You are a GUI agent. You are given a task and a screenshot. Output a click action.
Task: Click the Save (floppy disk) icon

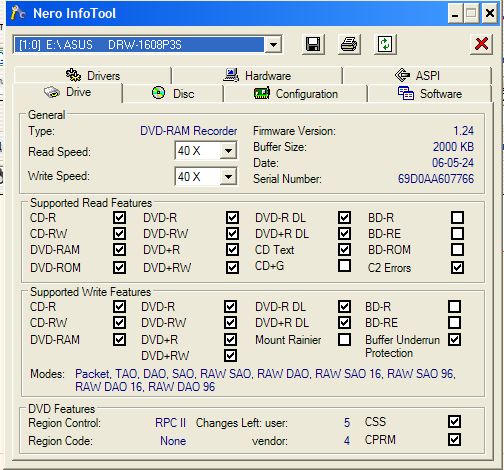point(313,44)
